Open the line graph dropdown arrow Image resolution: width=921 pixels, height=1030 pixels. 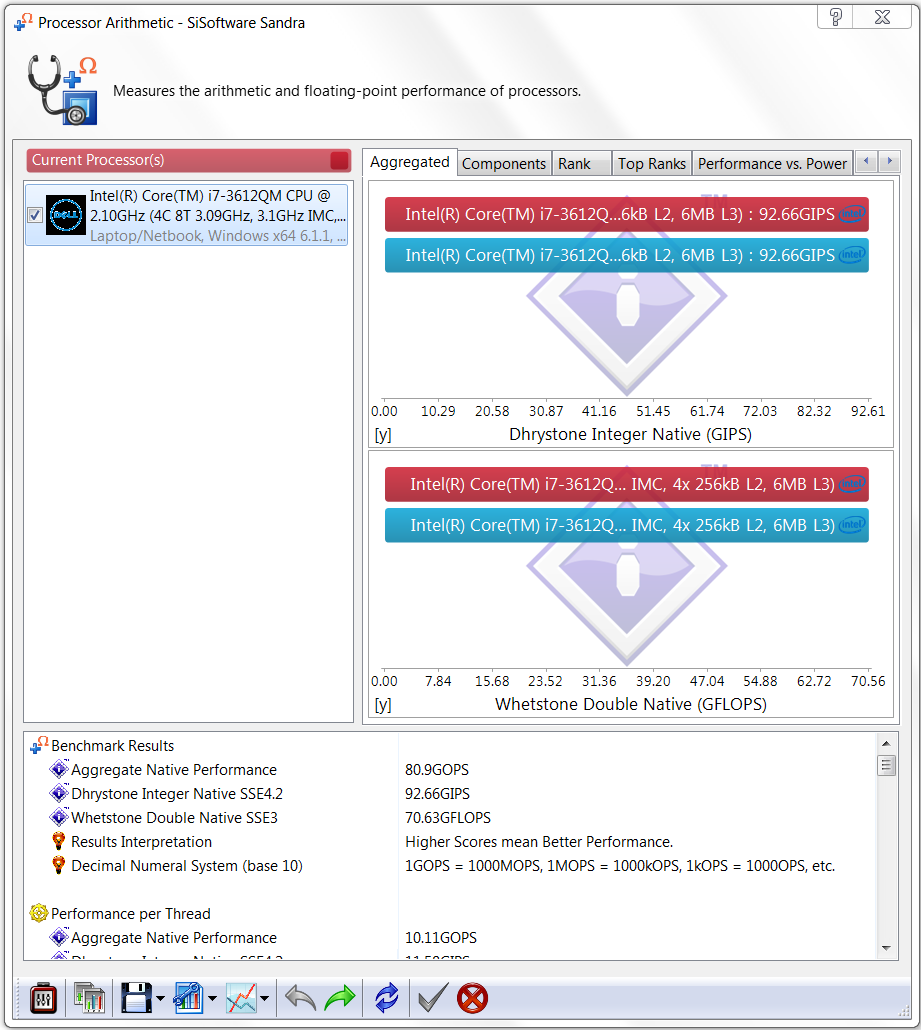click(265, 999)
